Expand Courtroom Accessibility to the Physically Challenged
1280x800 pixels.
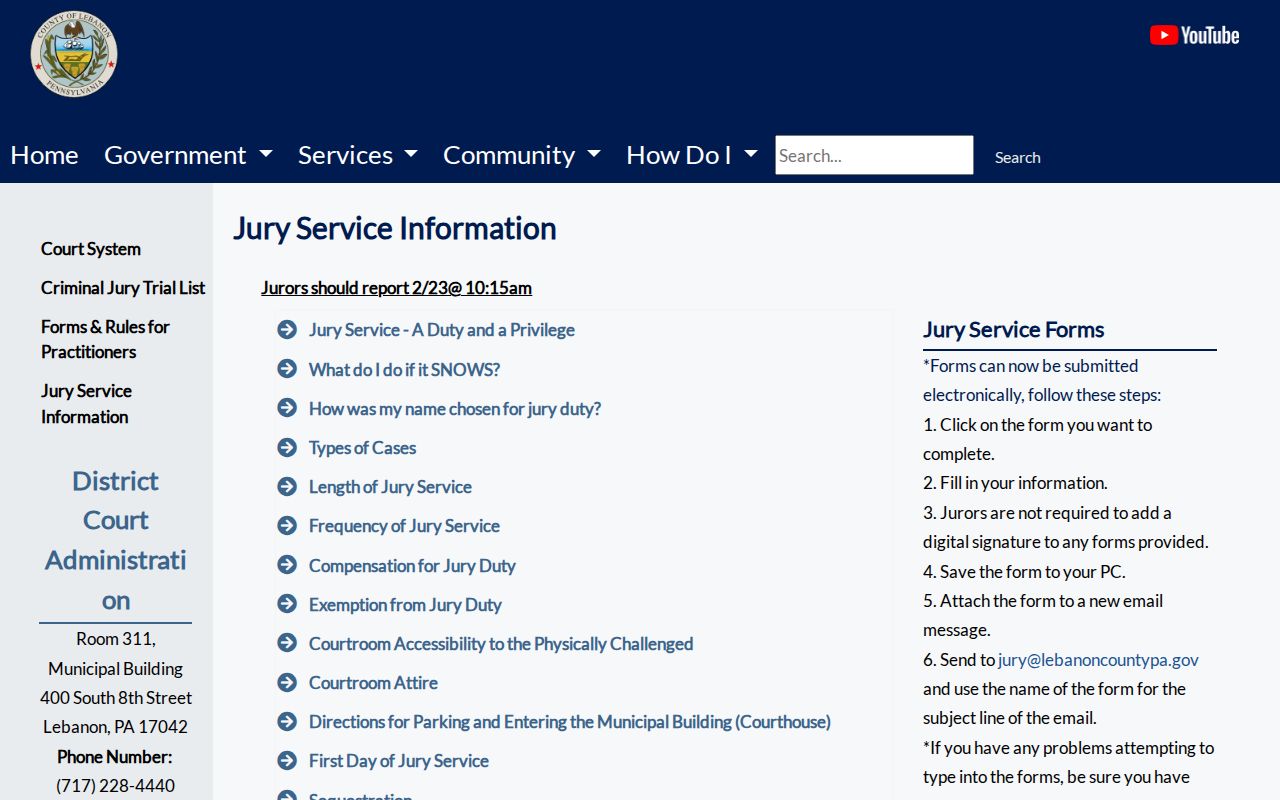tap(501, 643)
